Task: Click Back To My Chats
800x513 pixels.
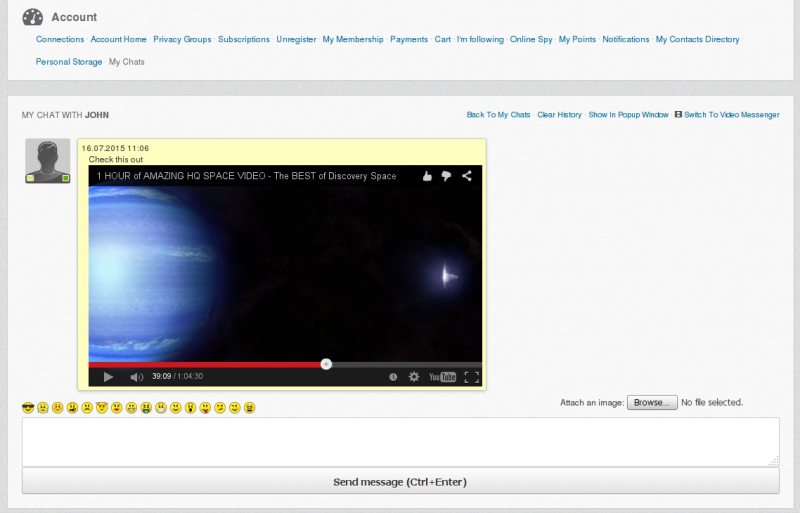Action: pyautogui.click(x=498, y=115)
